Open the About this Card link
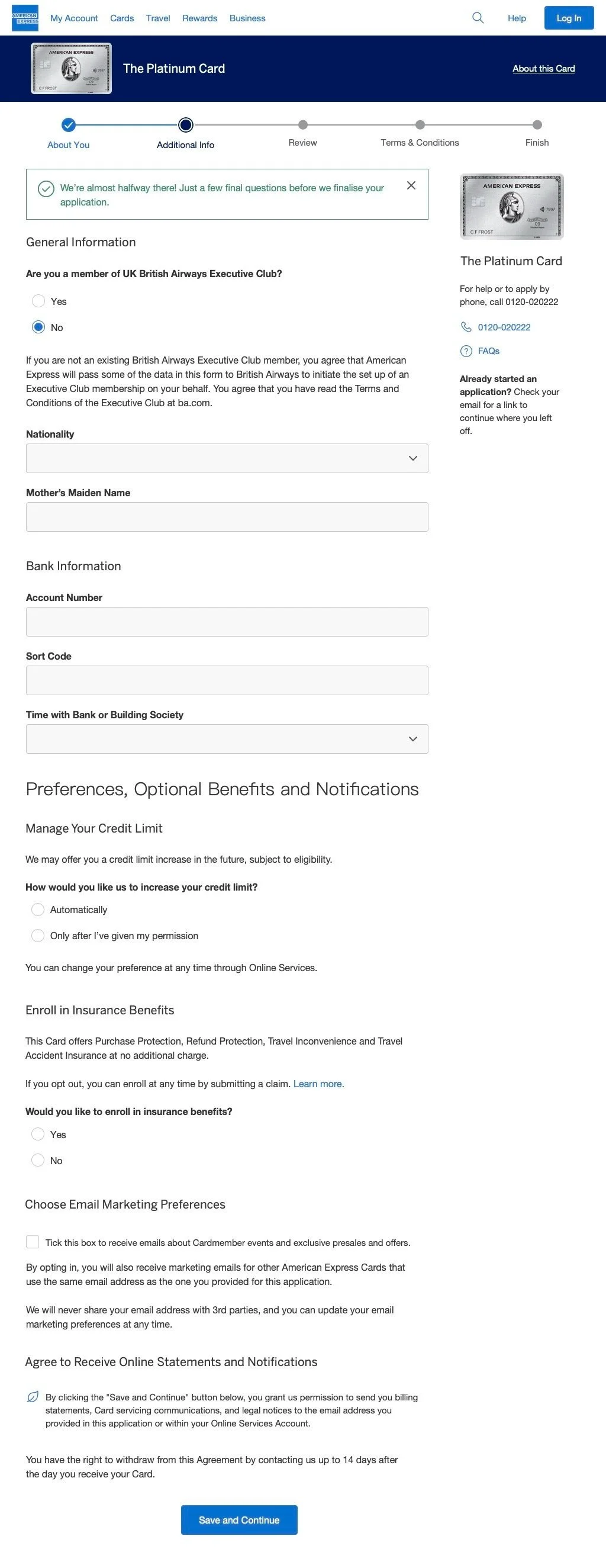Image resolution: width=606 pixels, height=1568 pixels. point(543,68)
